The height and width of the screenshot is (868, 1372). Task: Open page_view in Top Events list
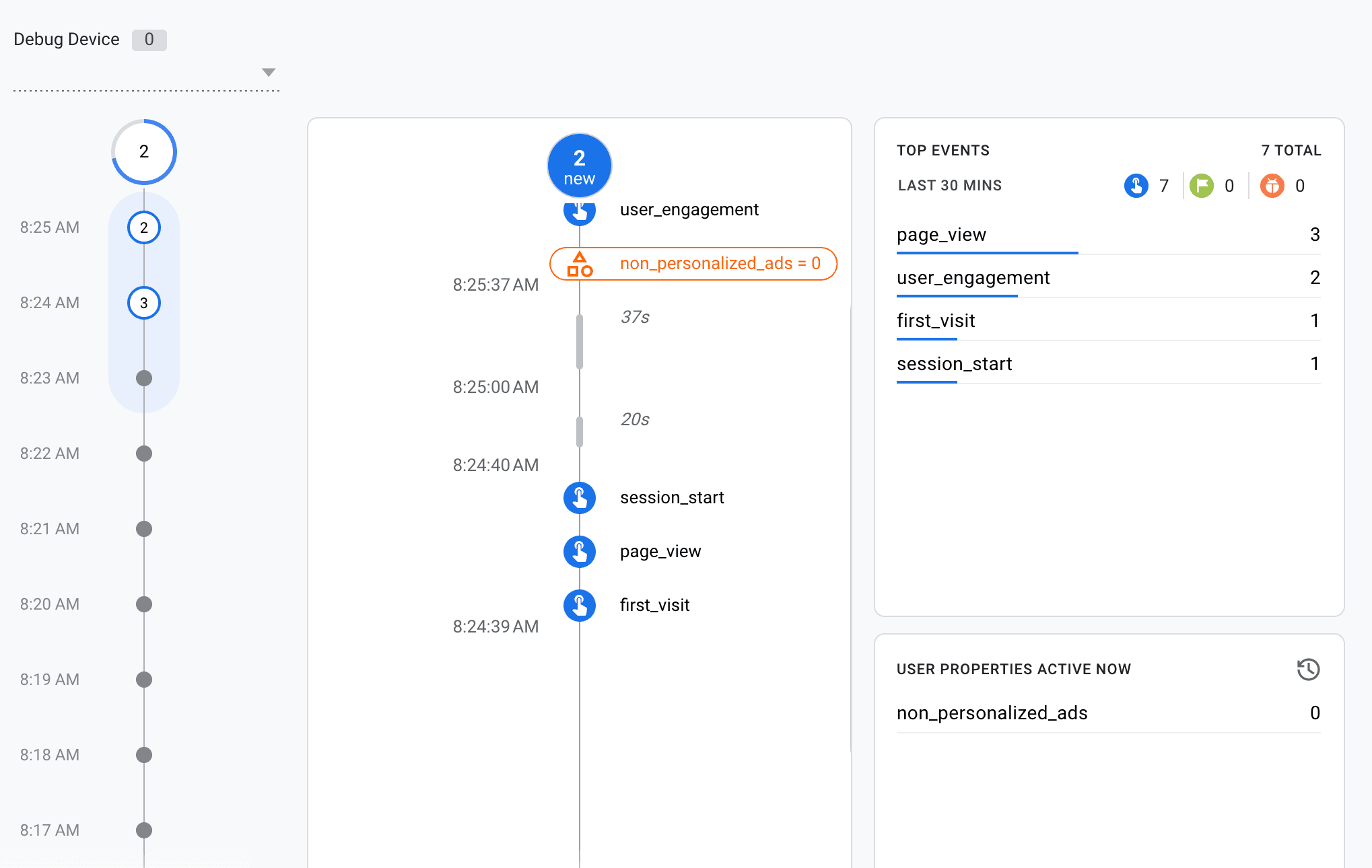941,235
